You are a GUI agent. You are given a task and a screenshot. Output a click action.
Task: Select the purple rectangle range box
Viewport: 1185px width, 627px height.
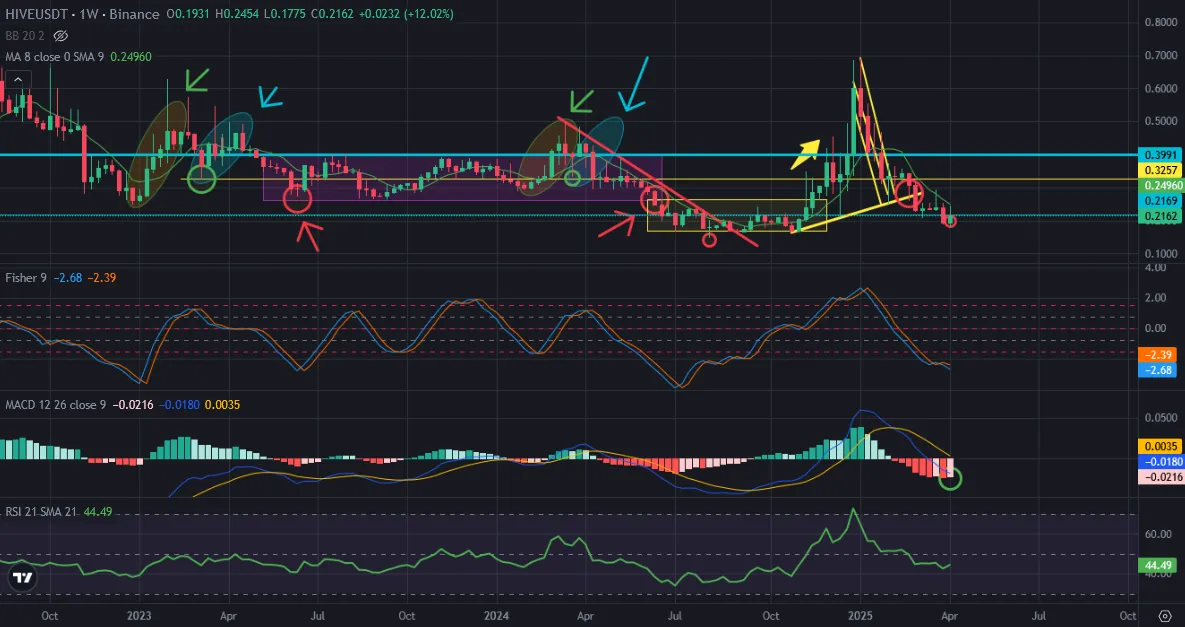point(463,178)
